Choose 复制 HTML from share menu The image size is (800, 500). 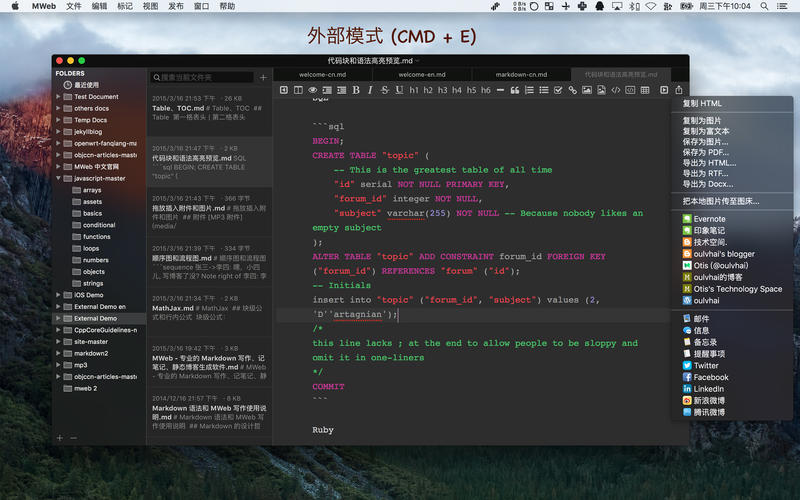[x=702, y=103]
